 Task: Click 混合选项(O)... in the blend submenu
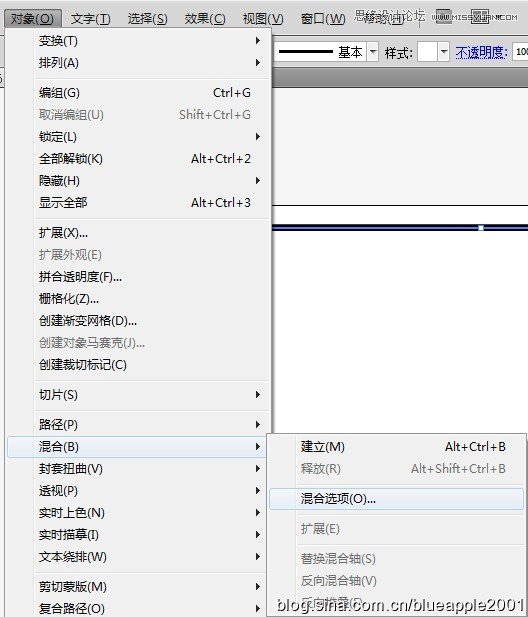397,499
